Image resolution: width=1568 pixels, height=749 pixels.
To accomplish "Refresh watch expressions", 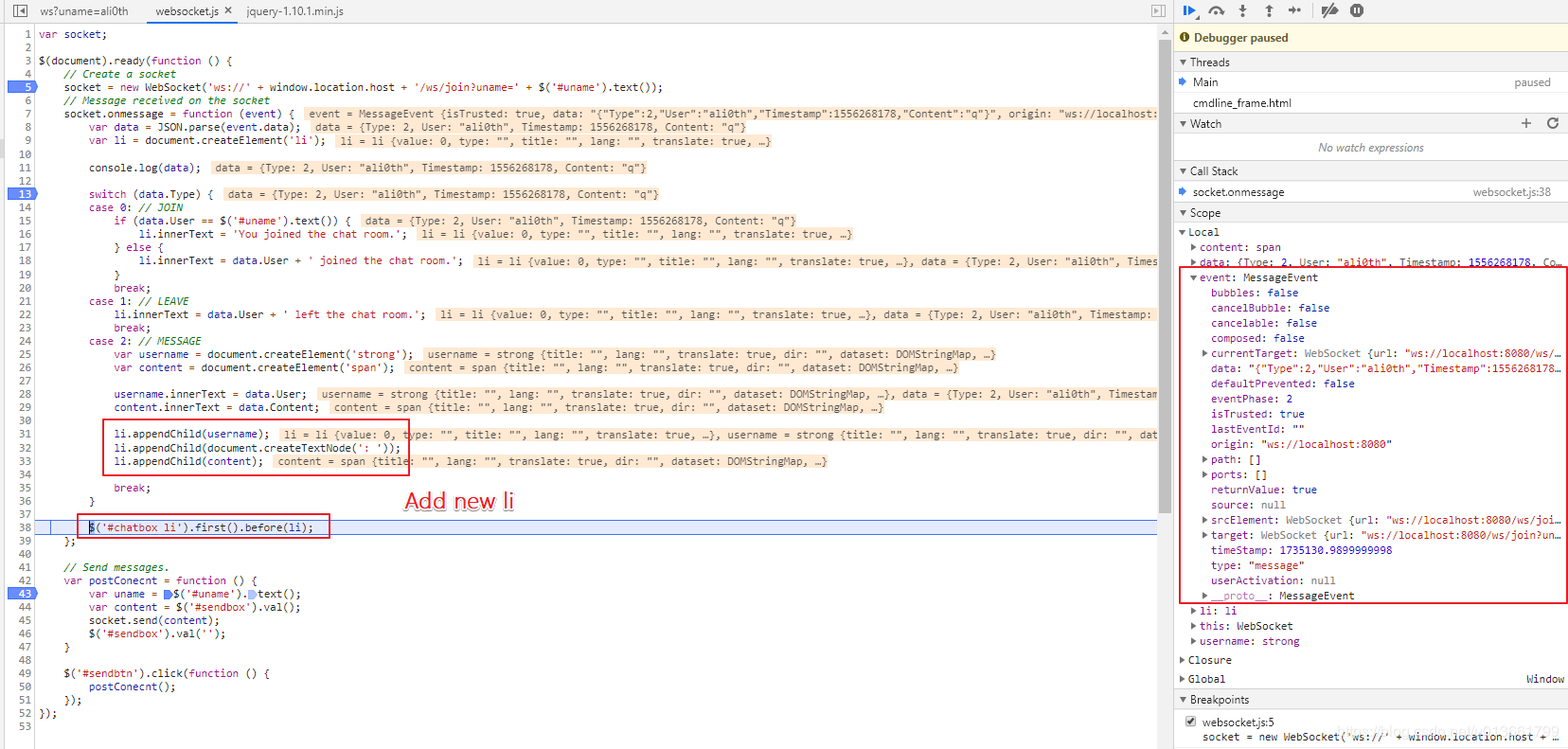I will point(1553,123).
